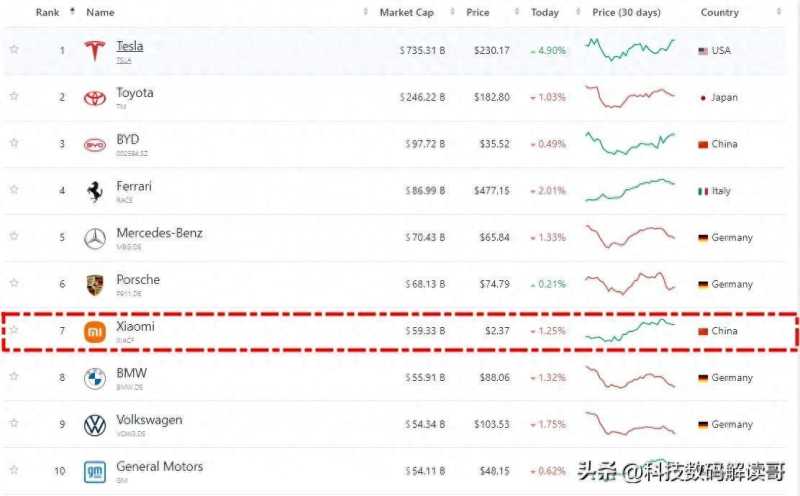Image resolution: width=800 pixels, height=496 pixels.
Task: Open the General Motors company link
Action: [159, 467]
